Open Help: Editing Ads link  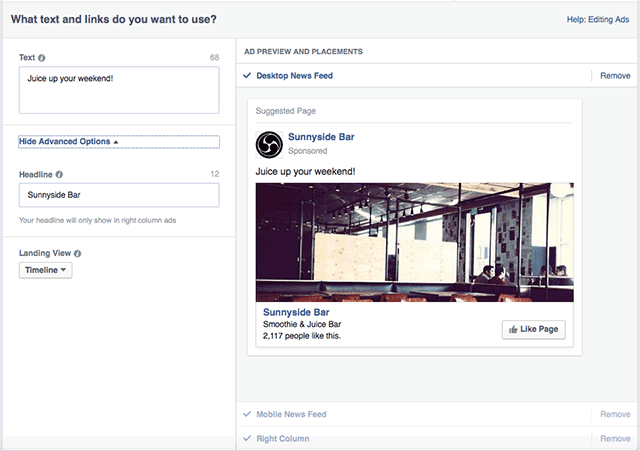596,19
